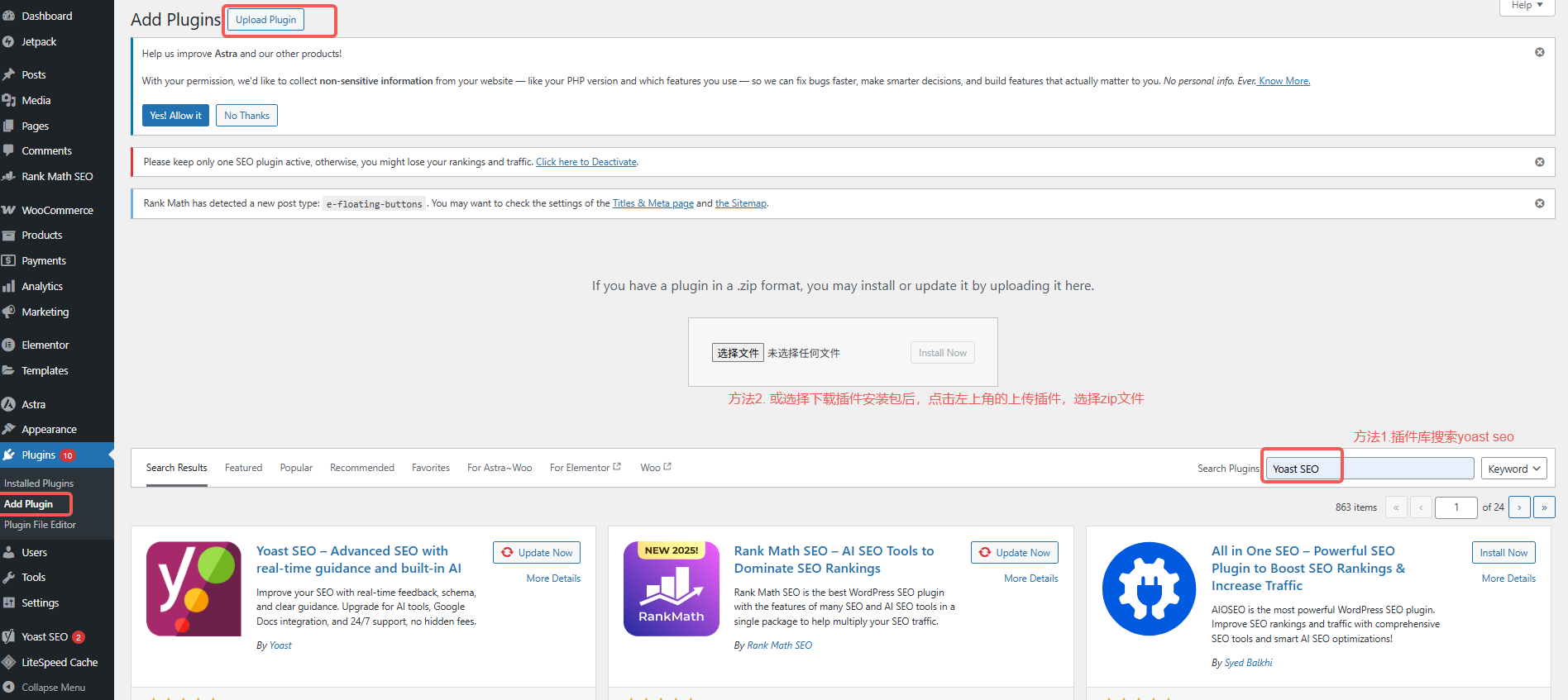This screenshot has height=700, width=1568.
Task: Dismiss the Astra improvement notice
Action: point(1539,52)
